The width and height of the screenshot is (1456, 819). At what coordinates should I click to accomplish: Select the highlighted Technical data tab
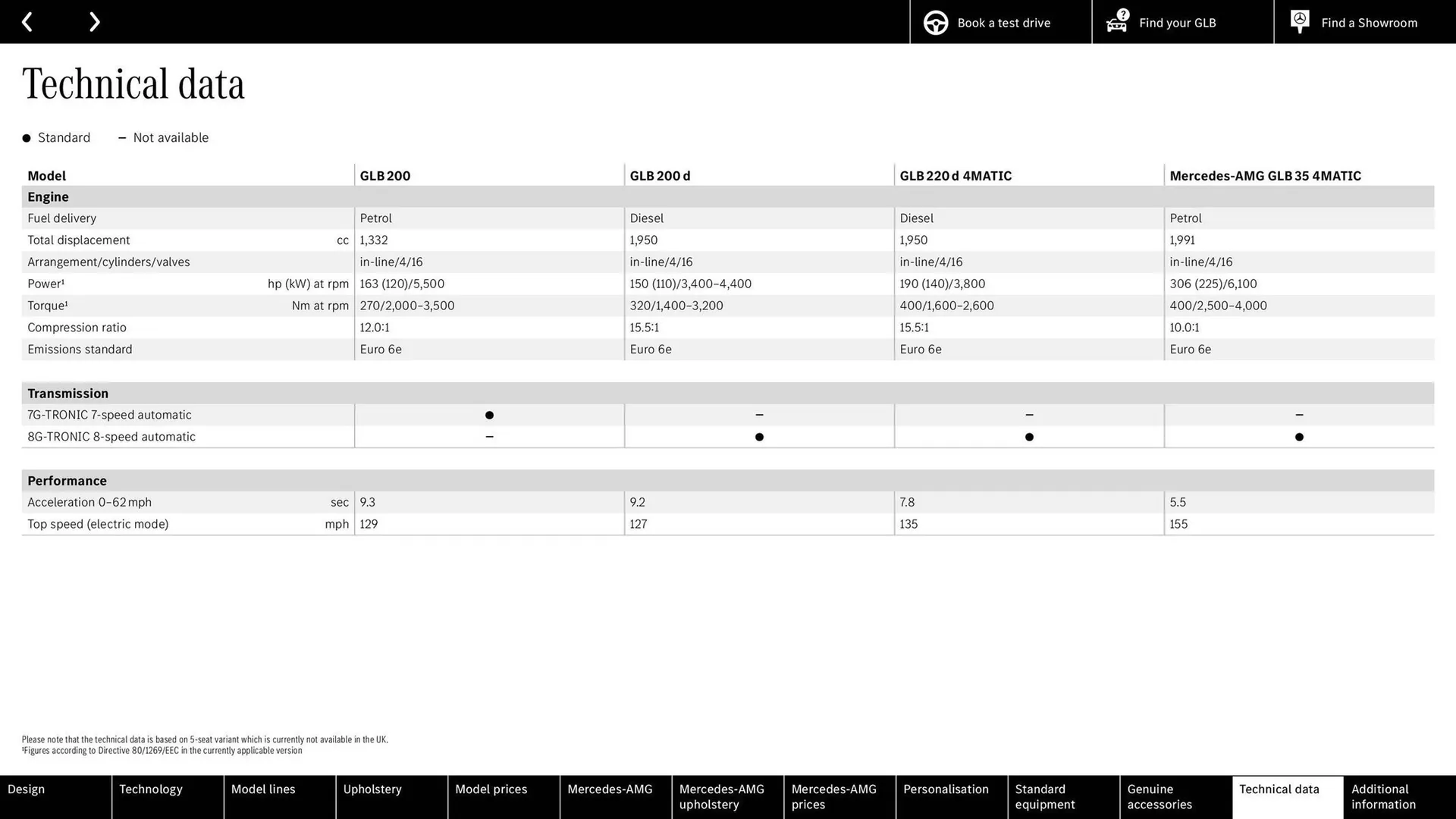1279,789
